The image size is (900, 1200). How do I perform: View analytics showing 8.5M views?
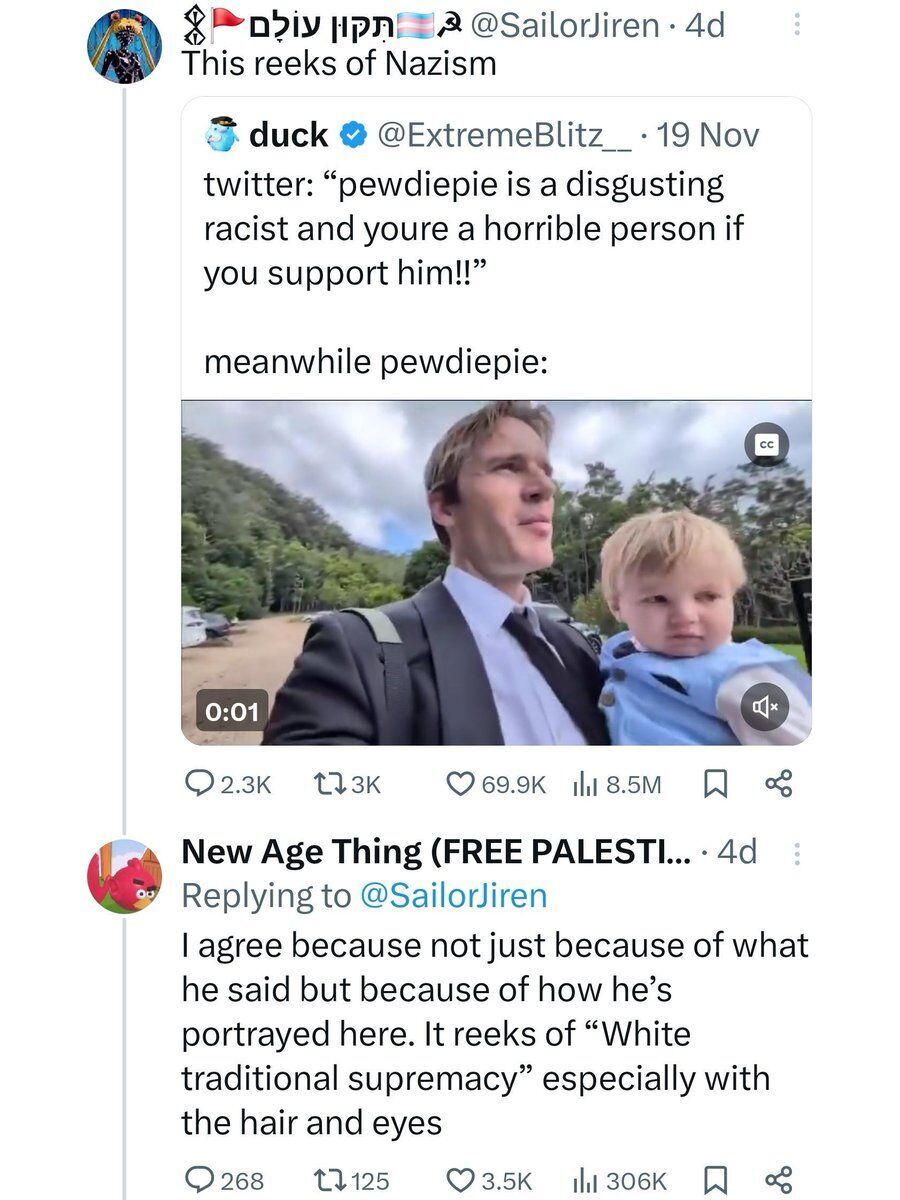pyautogui.click(x=615, y=784)
